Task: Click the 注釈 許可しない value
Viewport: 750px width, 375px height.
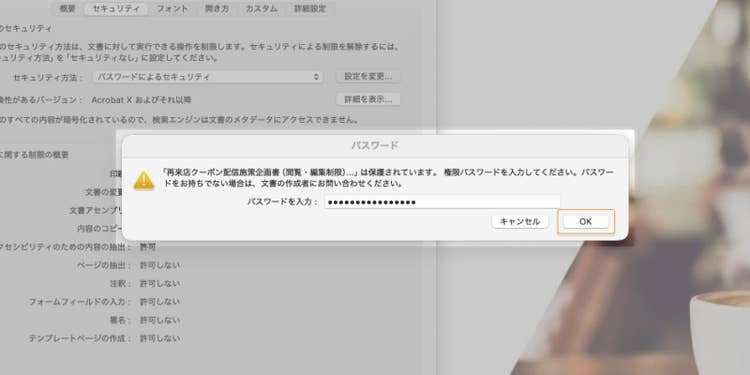Action: (160, 284)
